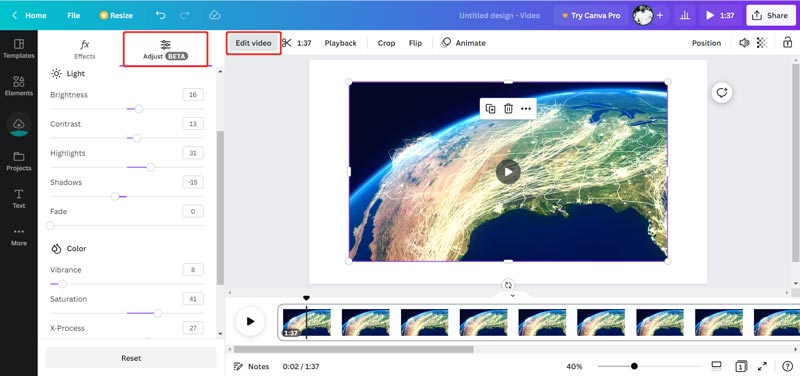Lock the selected element
The height and width of the screenshot is (376, 800).
[x=788, y=43]
